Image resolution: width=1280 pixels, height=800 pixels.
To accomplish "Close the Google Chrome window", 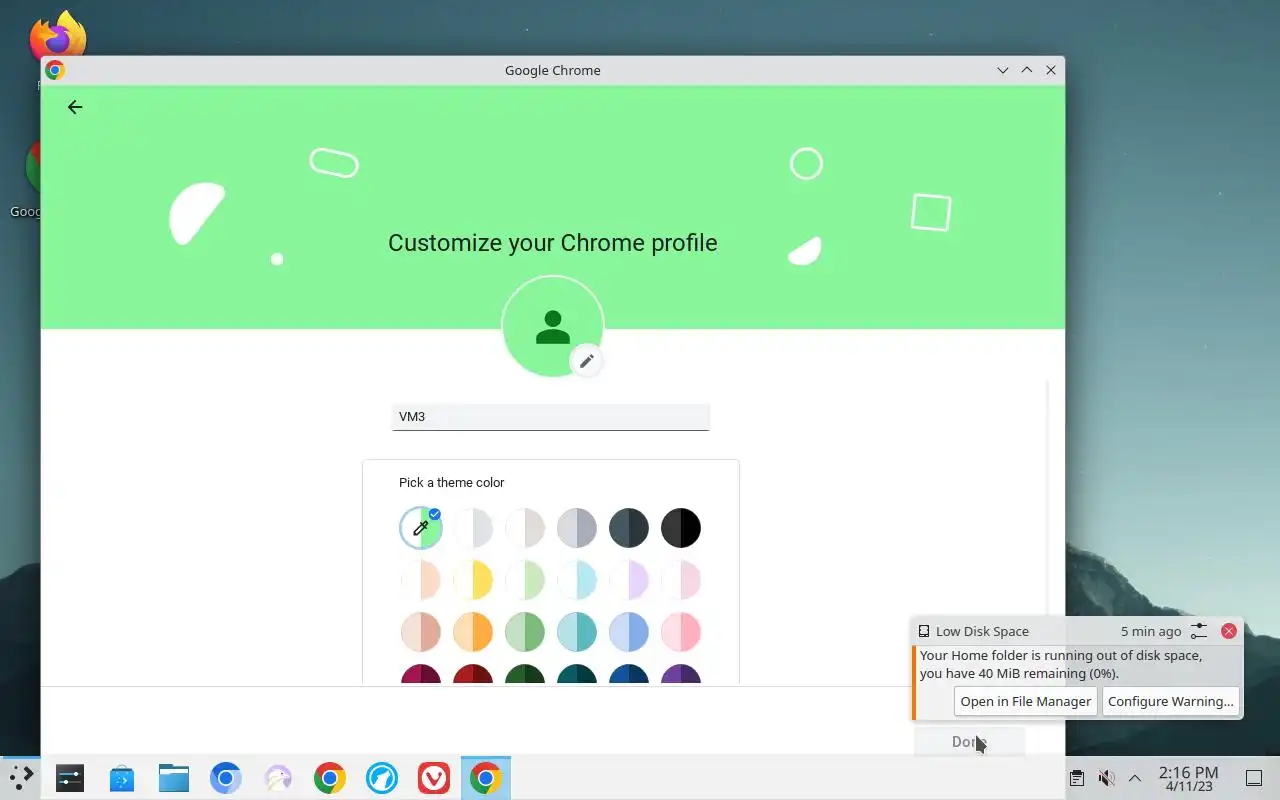I will pos(1051,70).
